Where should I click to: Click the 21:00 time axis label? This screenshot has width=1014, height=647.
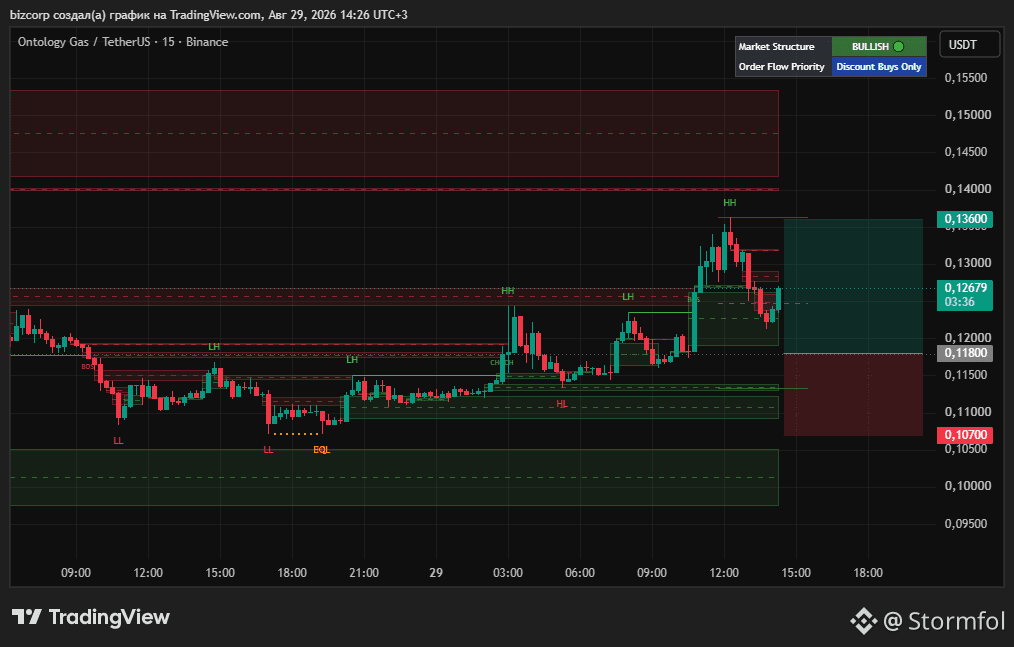point(364,573)
